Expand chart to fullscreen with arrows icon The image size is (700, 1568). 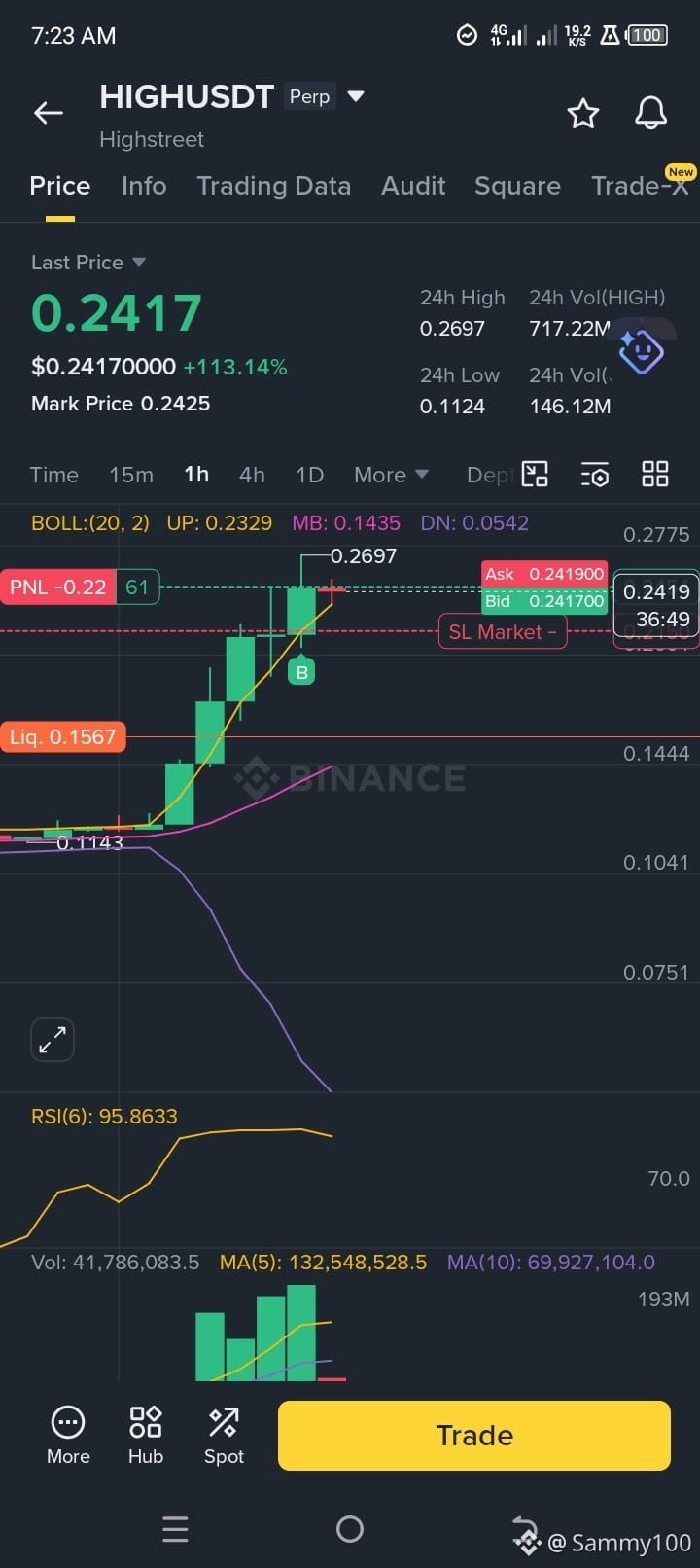(52, 1040)
